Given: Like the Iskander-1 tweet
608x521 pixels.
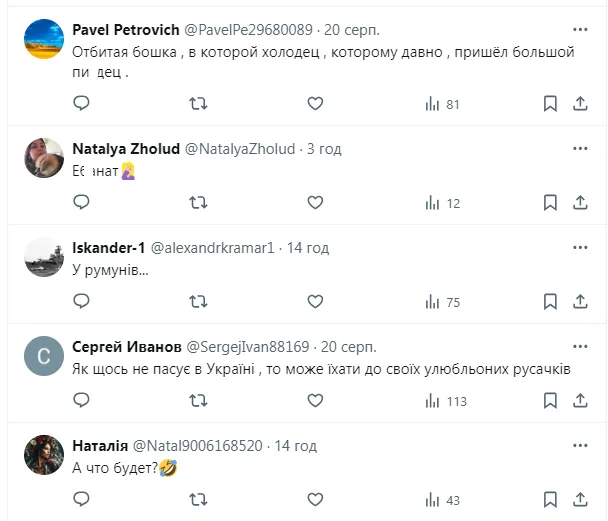Looking at the screenshot, I should click(x=315, y=301).
